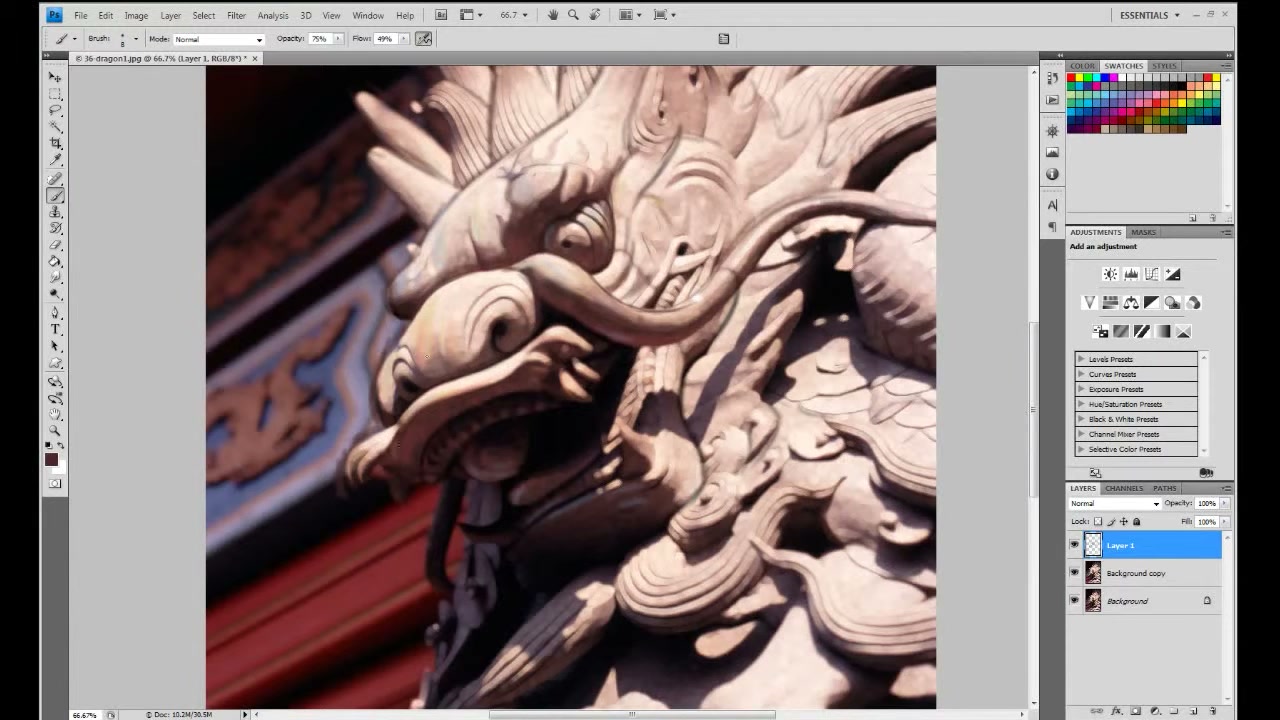The image size is (1280, 720).
Task: Select the Eyedropper tool
Action: [x=55, y=160]
